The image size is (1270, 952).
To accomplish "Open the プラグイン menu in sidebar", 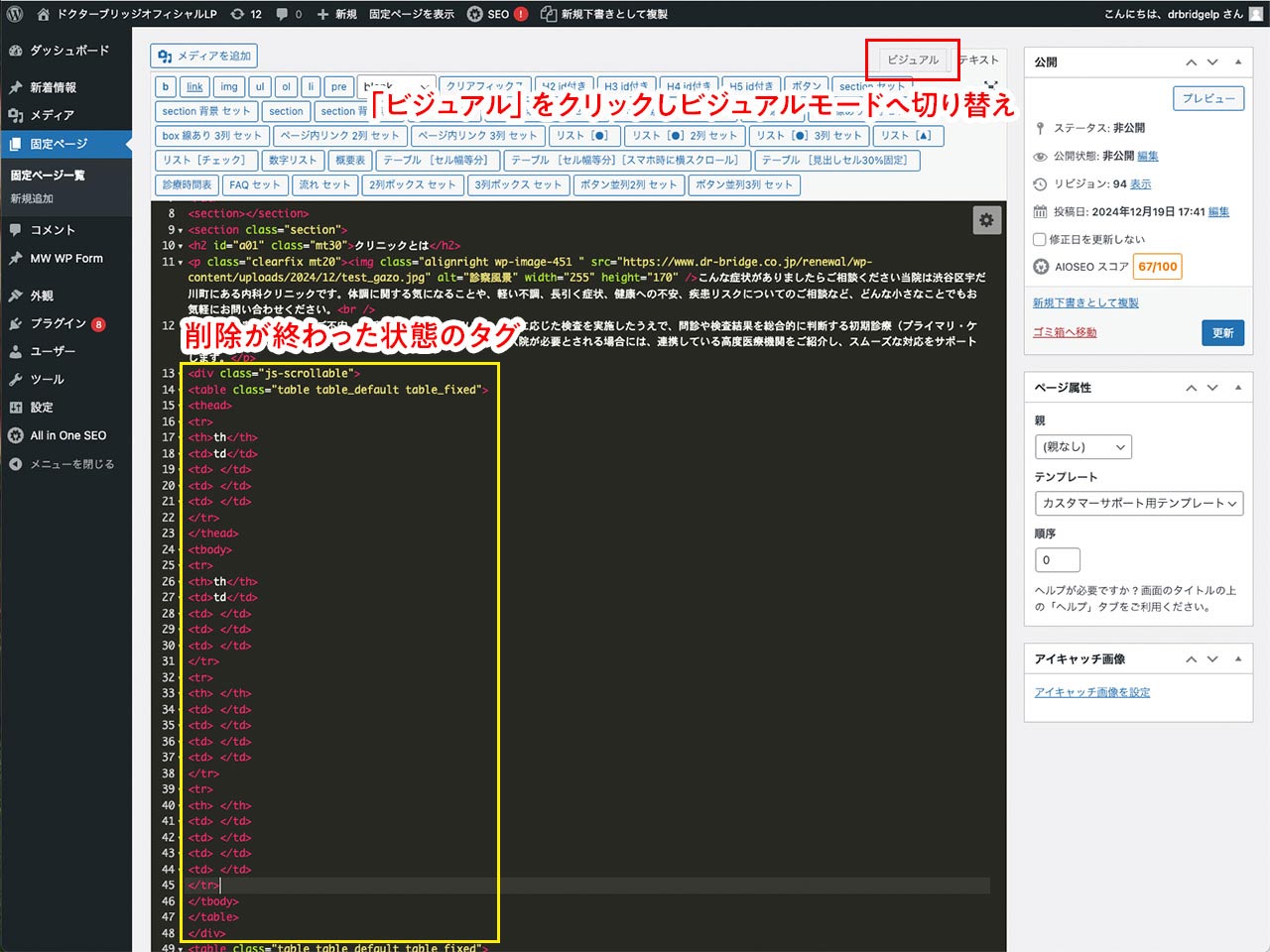I will tap(58, 323).
